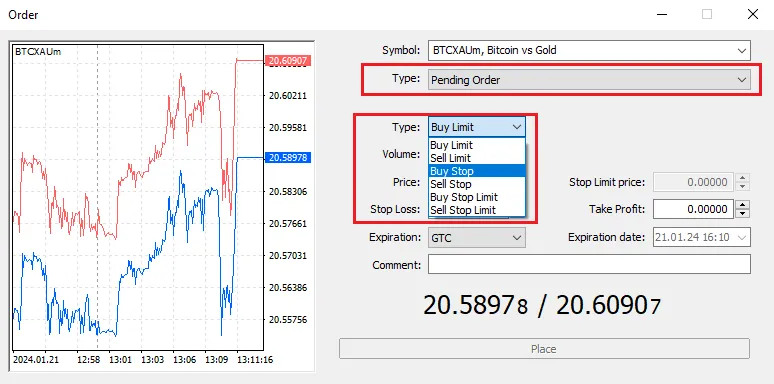Viewport: 774px width, 384px height.
Task: Focus the Comment text field
Action: click(x=589, y=265)
